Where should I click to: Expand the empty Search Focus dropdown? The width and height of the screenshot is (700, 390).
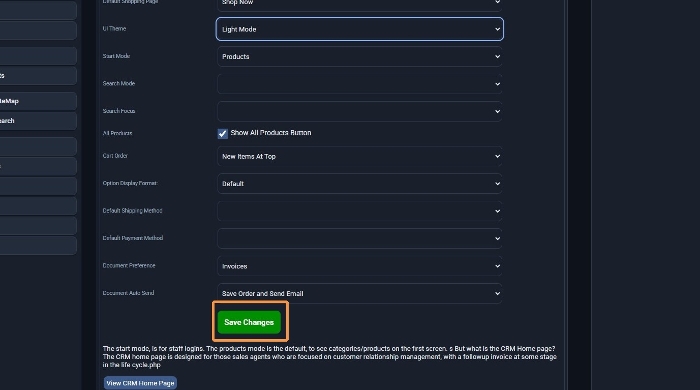[x=359, y=111]
